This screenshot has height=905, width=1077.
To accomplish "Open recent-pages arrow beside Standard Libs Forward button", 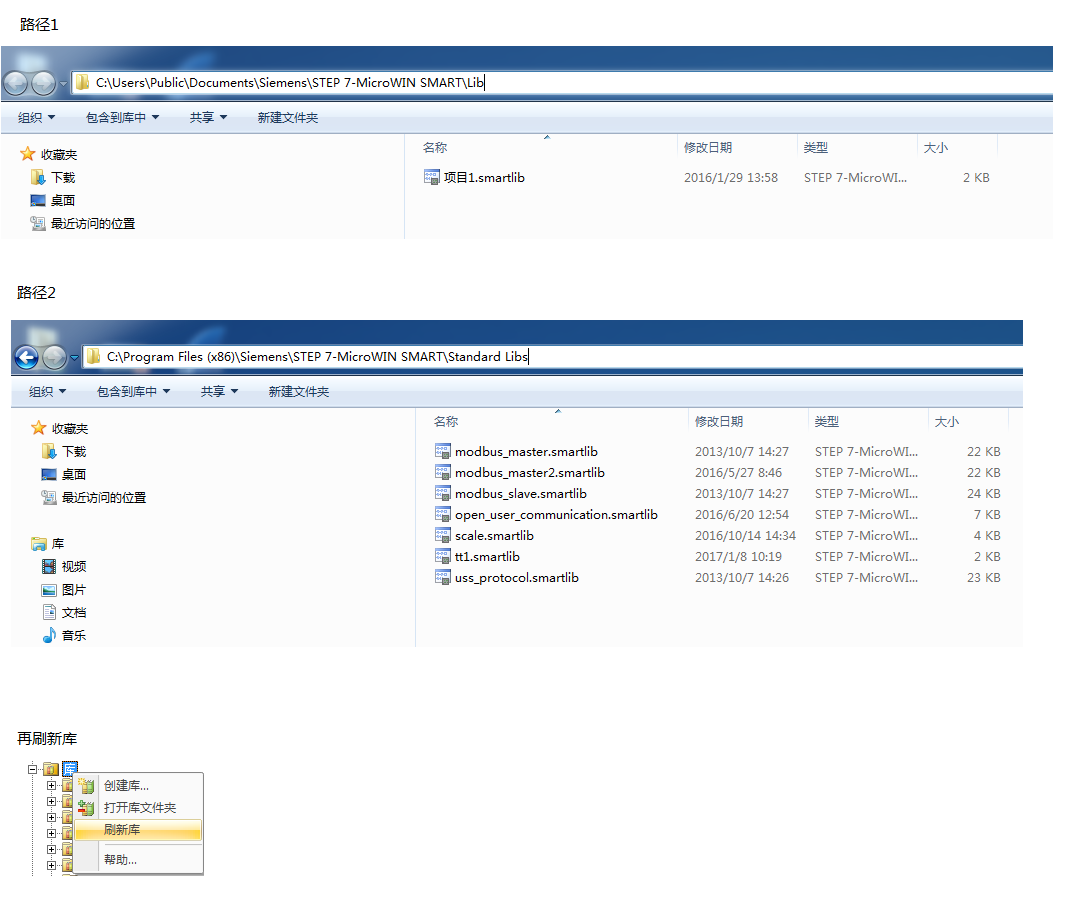I will point(74,358).
